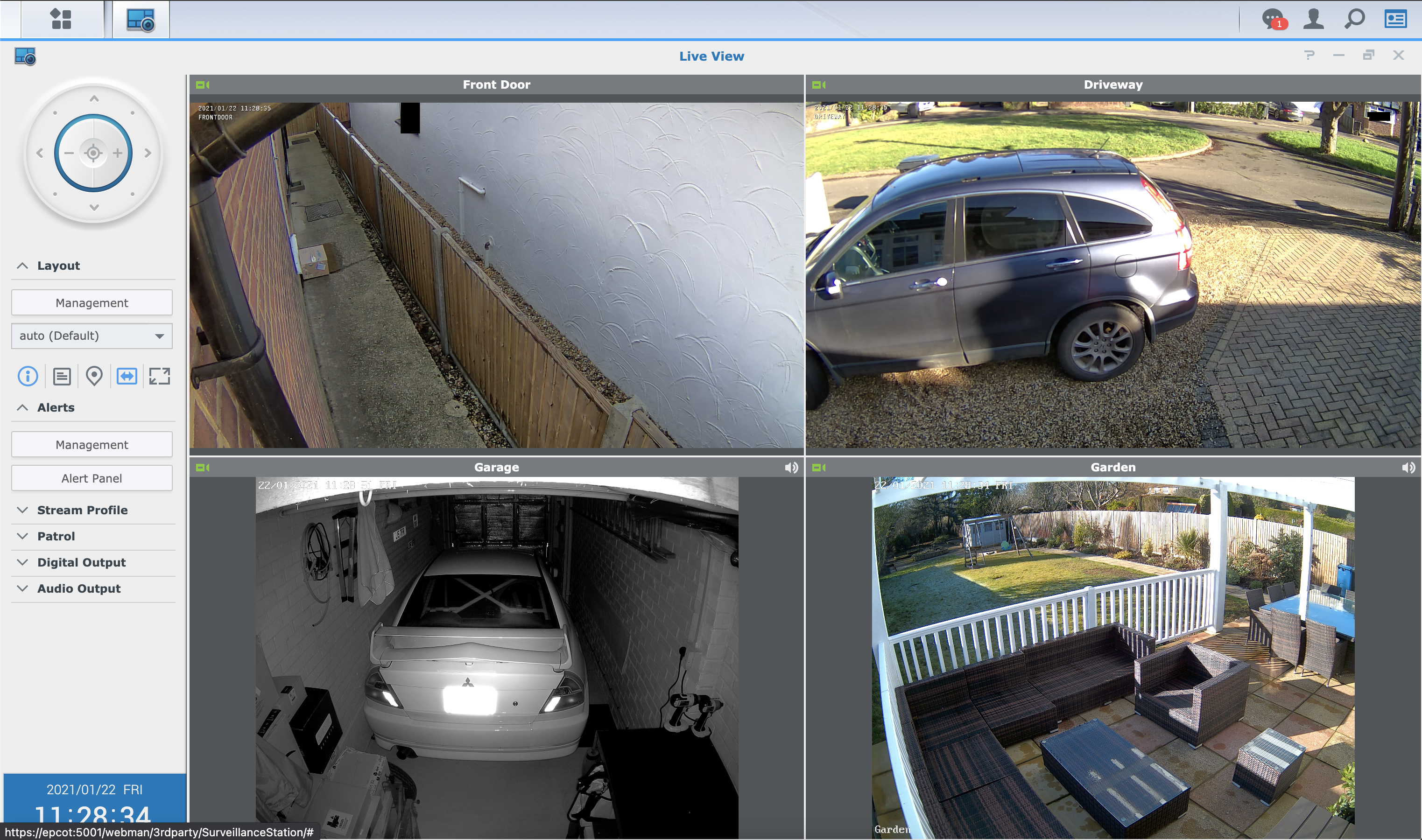Expand the Stream Profile section
This screenshot has height=840, width=1422.
[x=82, y=510]
